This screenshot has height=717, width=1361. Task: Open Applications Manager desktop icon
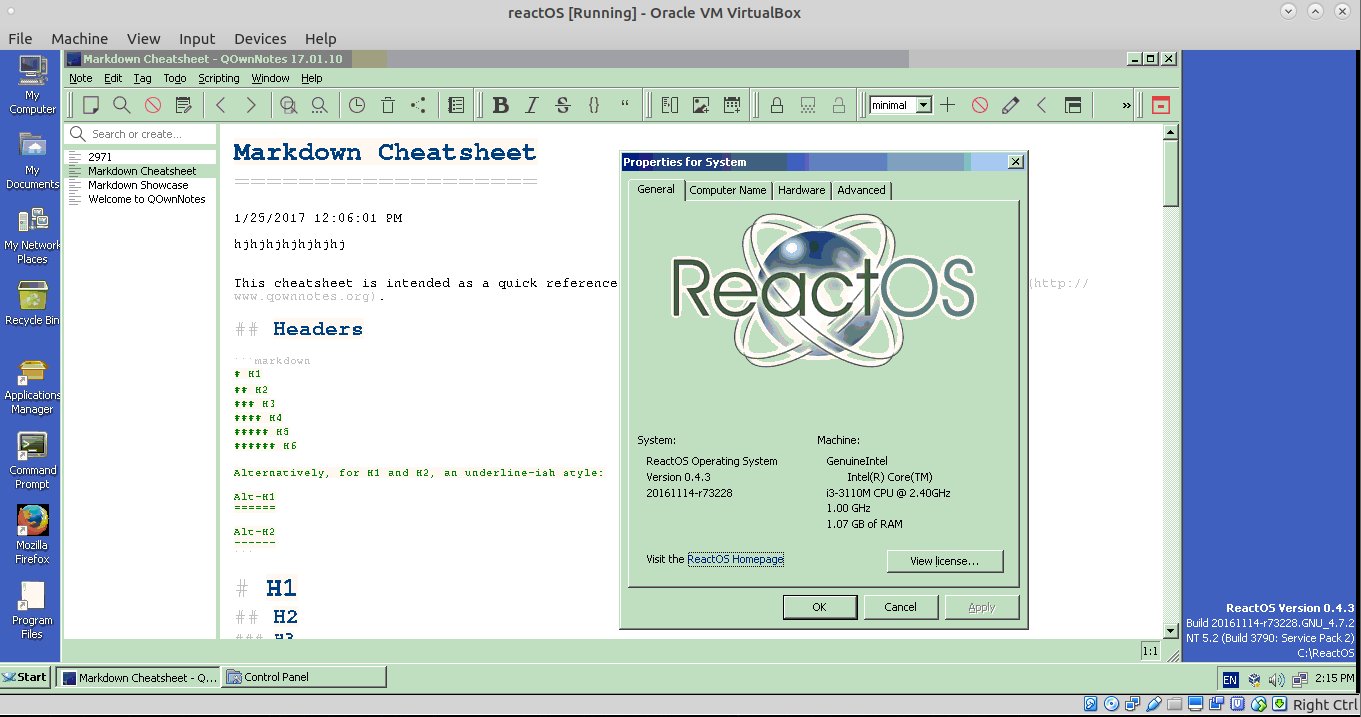pyautogui.click(x=32, y=385)
